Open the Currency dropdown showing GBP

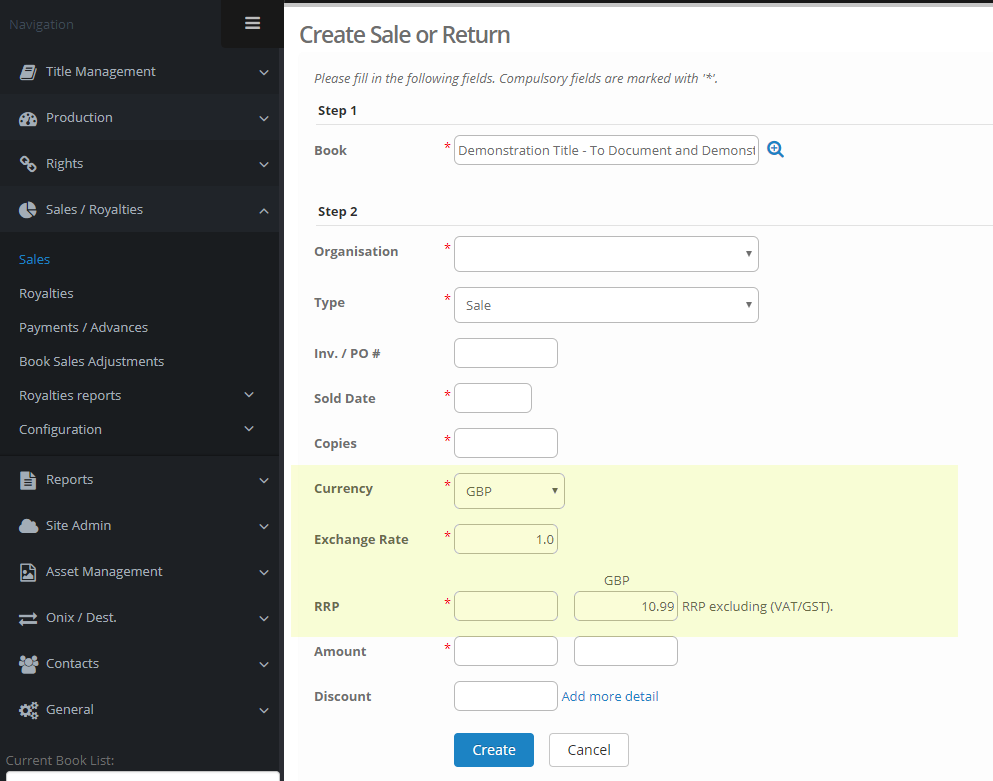509,491
